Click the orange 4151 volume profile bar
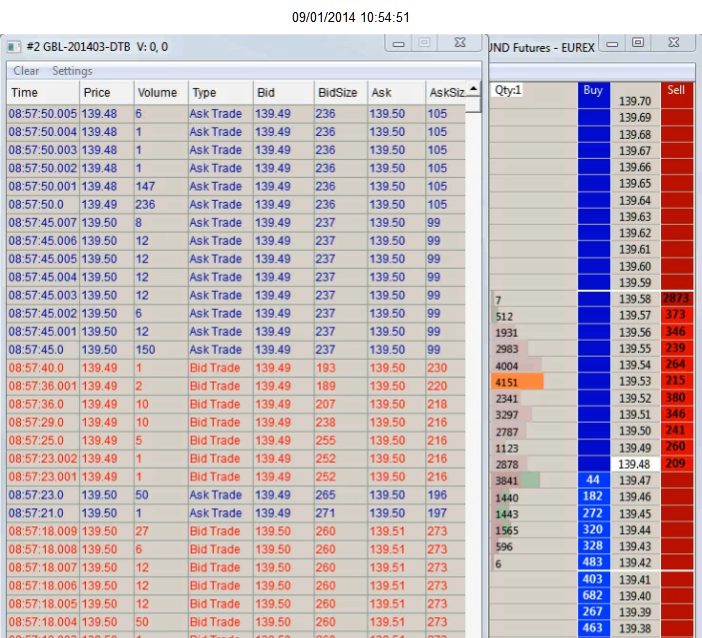This screenshot has width=702, height=638. tap(518, 382)
